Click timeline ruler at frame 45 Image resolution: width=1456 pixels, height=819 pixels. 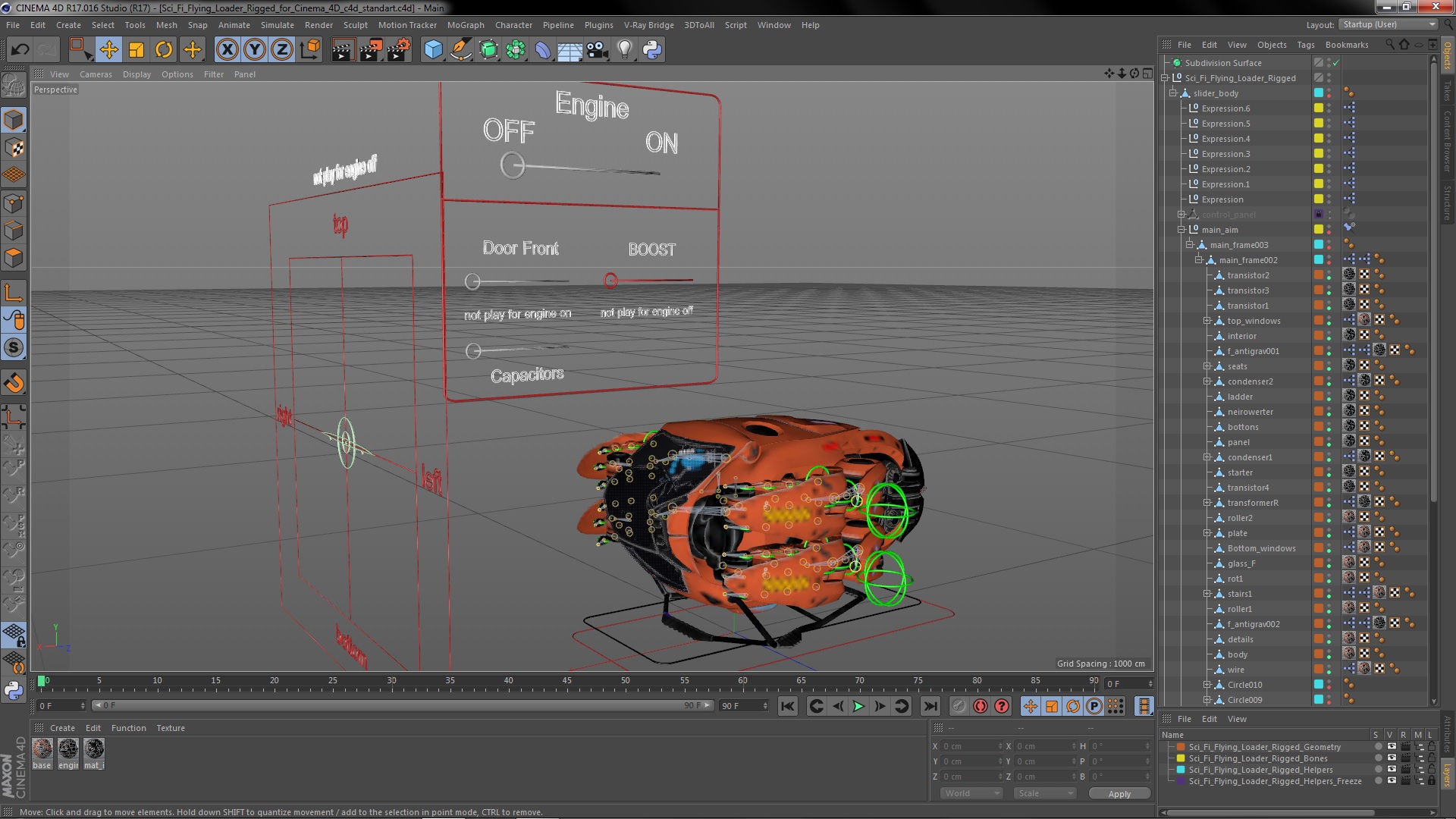(566, 681)
